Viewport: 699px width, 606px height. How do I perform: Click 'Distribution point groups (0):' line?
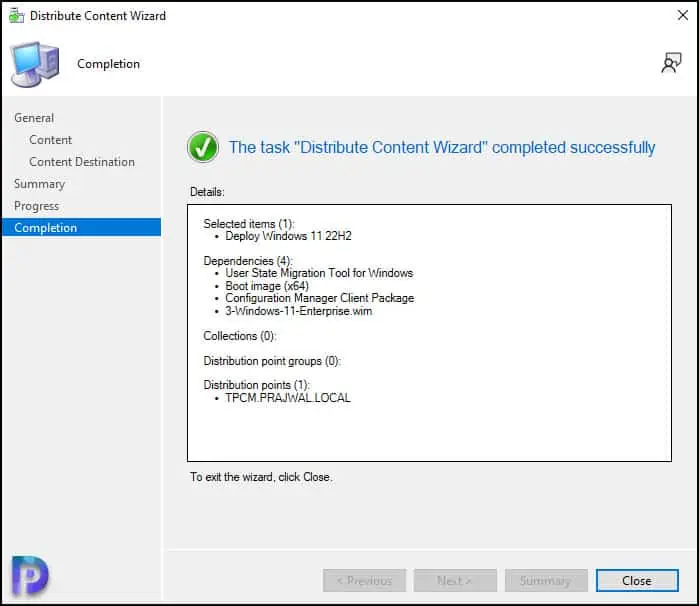(x=272, y=361)
